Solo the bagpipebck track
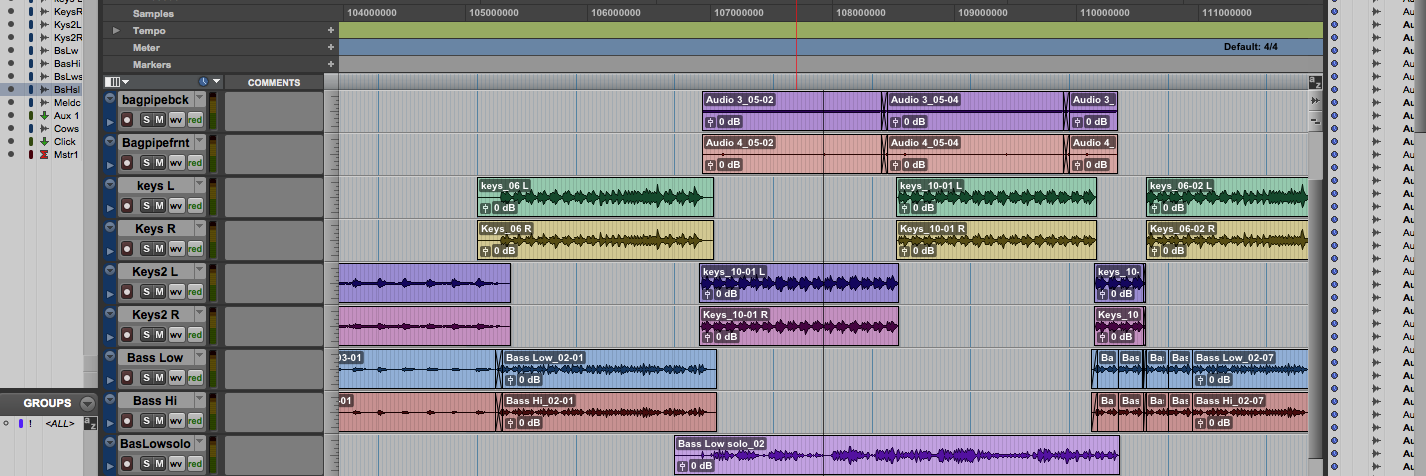Viewport: 1426px width, 476px height. pyautogui.click(x=145, y=120)
